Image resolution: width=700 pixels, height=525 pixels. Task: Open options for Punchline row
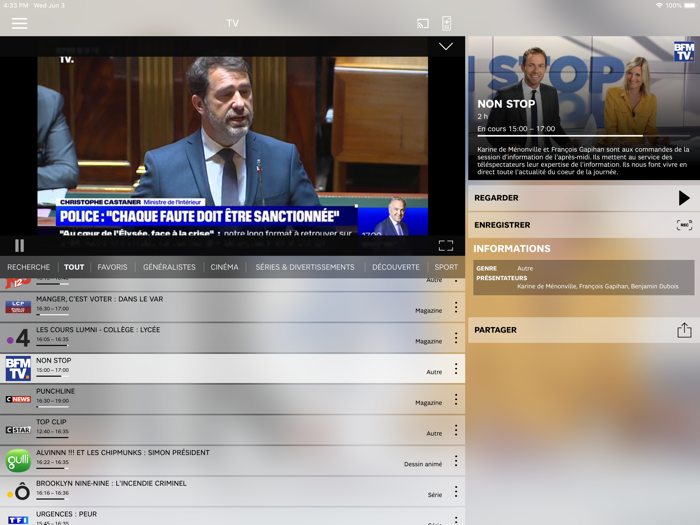pyautogui.click(x=456, y=399)
